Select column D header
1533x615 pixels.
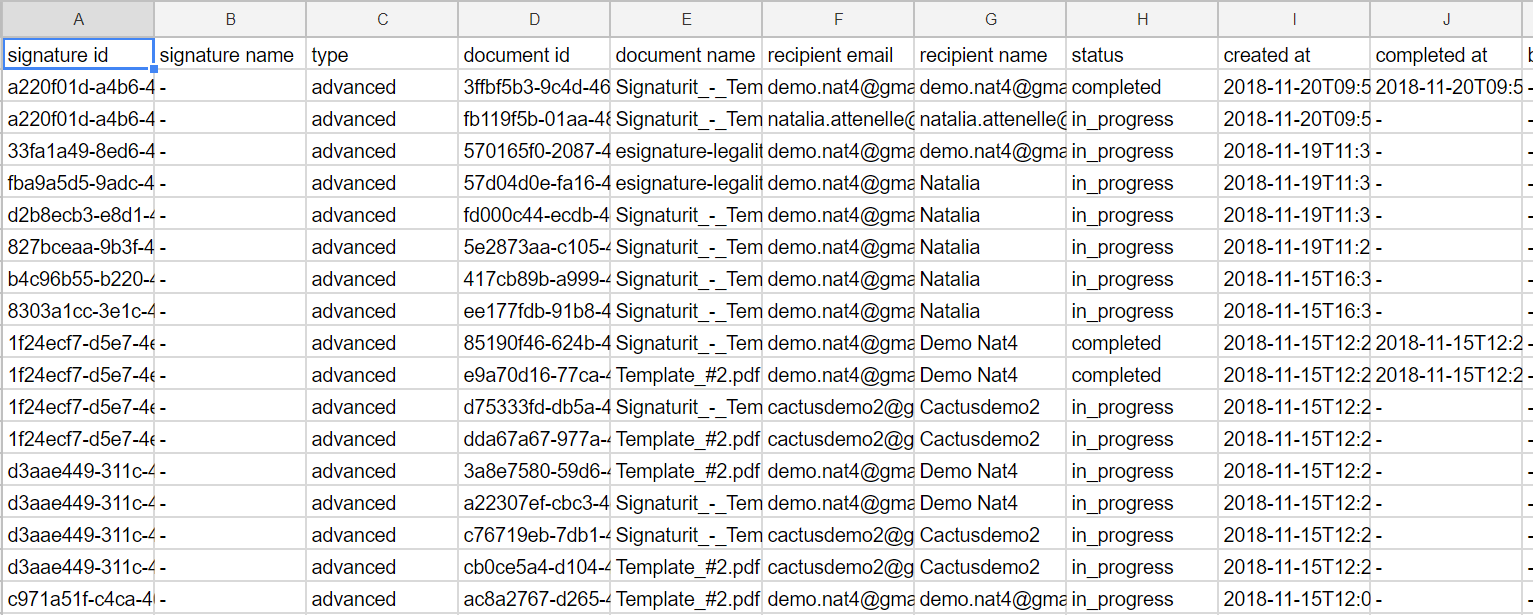coord(534,19)
